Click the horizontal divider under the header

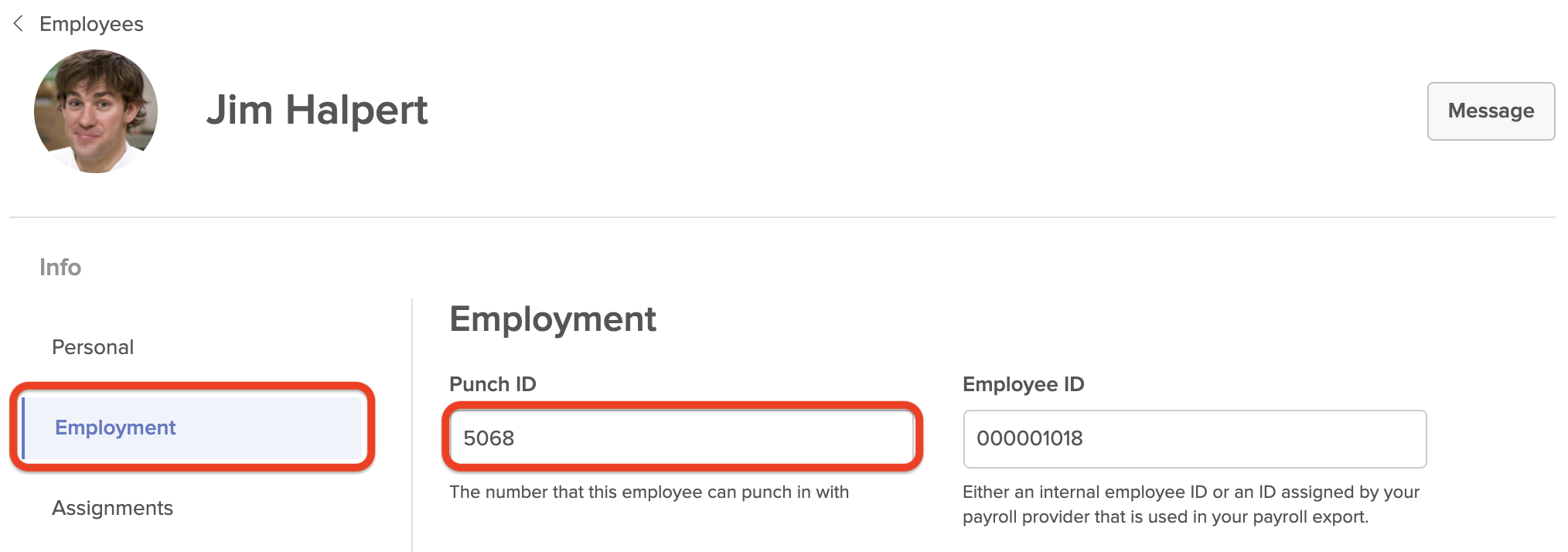782,217
